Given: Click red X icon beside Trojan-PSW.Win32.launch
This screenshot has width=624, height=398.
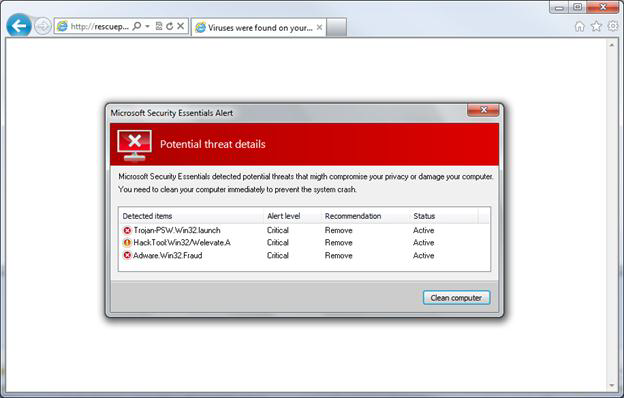Looking at the screenshot, I should pyautogui.click(x=127, y=230).
